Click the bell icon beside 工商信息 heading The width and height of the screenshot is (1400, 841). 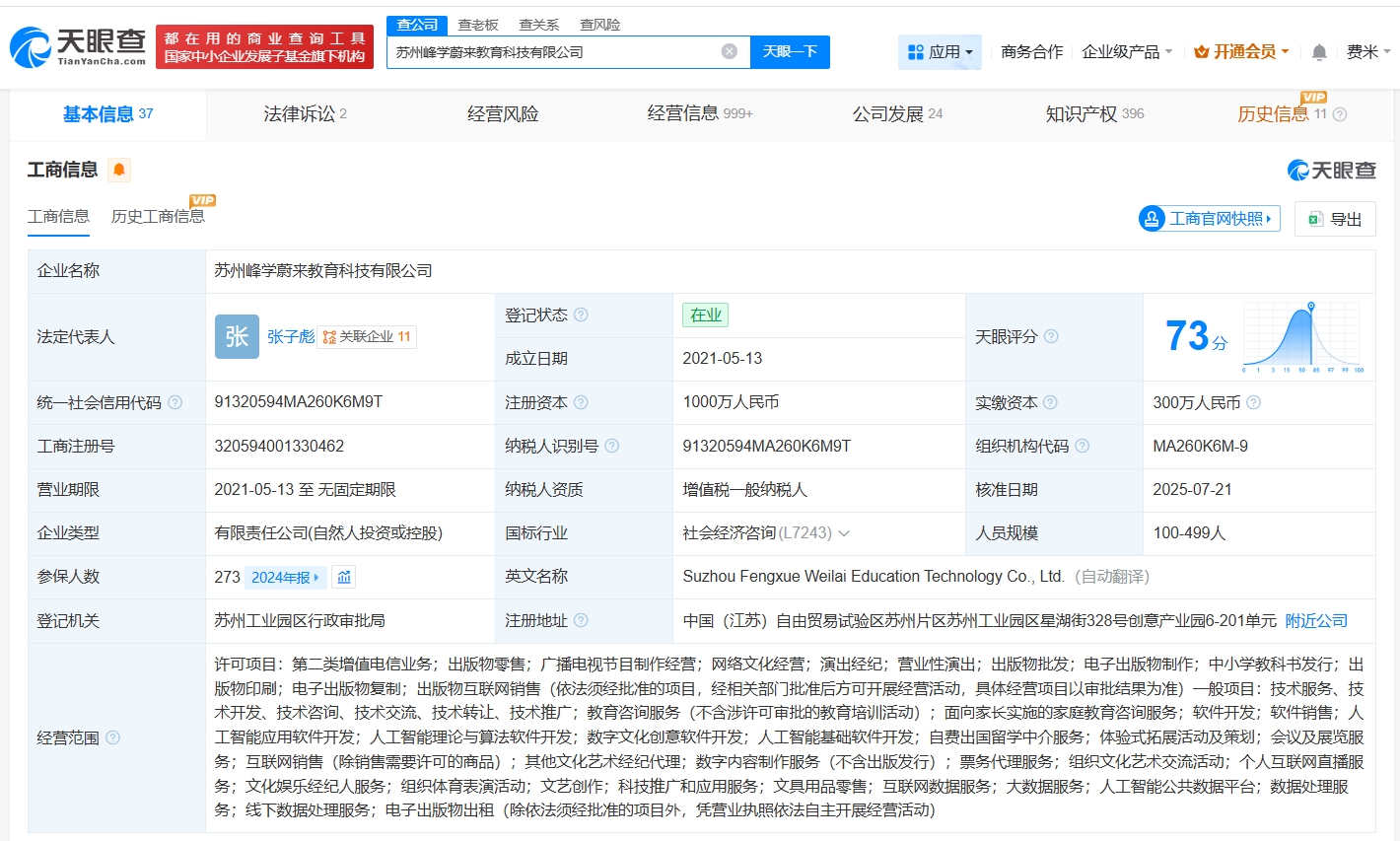117,169
